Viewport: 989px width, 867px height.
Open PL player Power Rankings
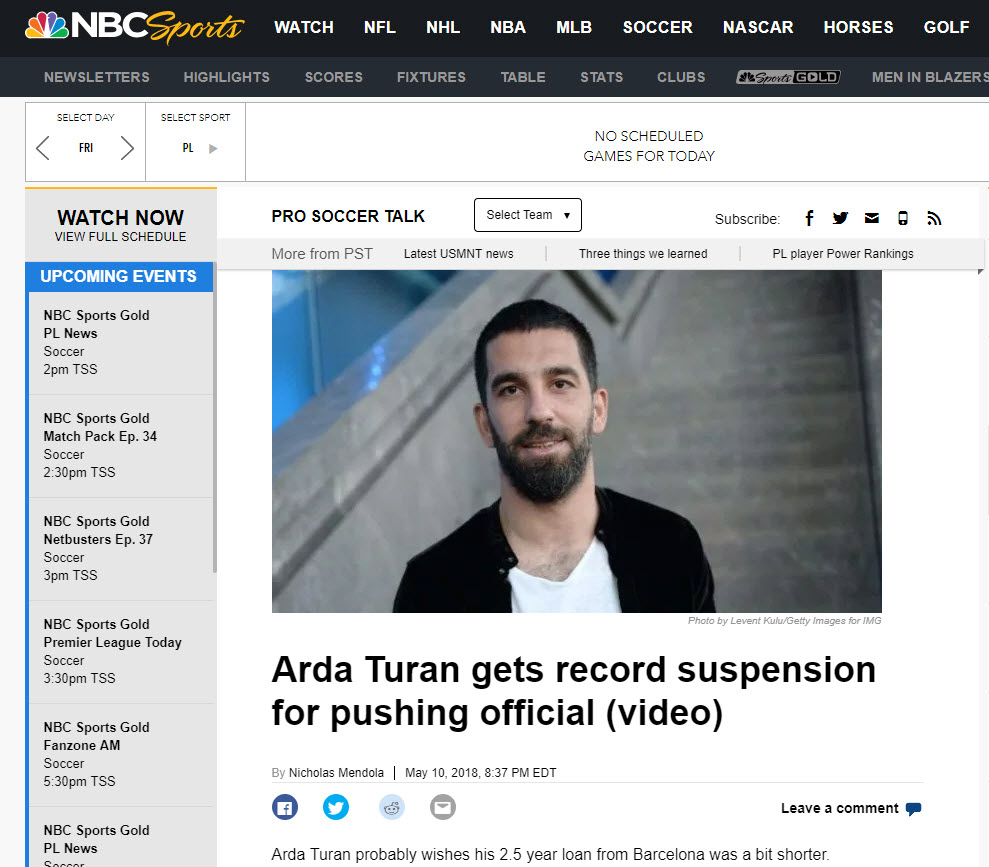point(843,253)
